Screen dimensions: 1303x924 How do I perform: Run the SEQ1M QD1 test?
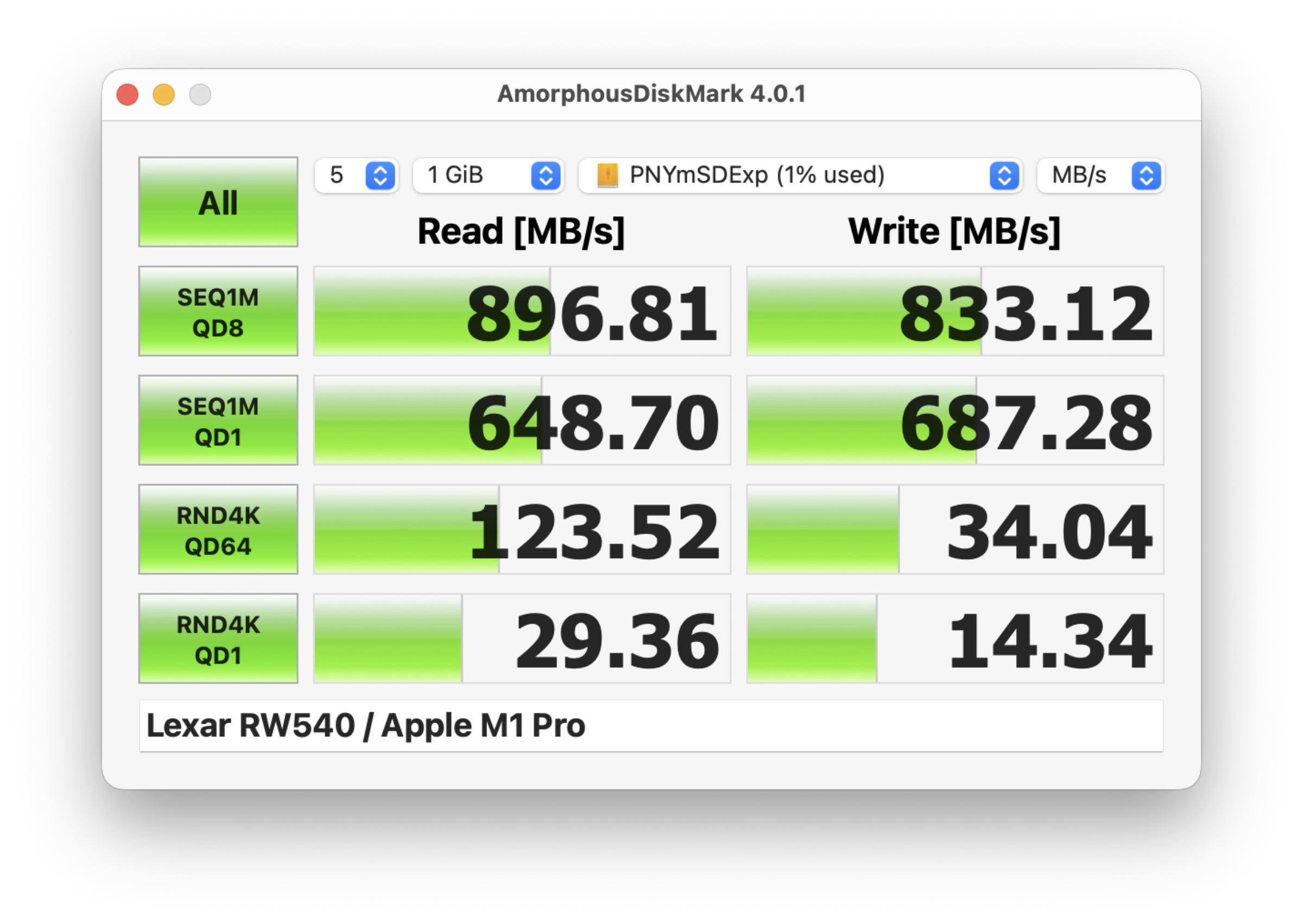pyautogui.click(x=218, y=420)
